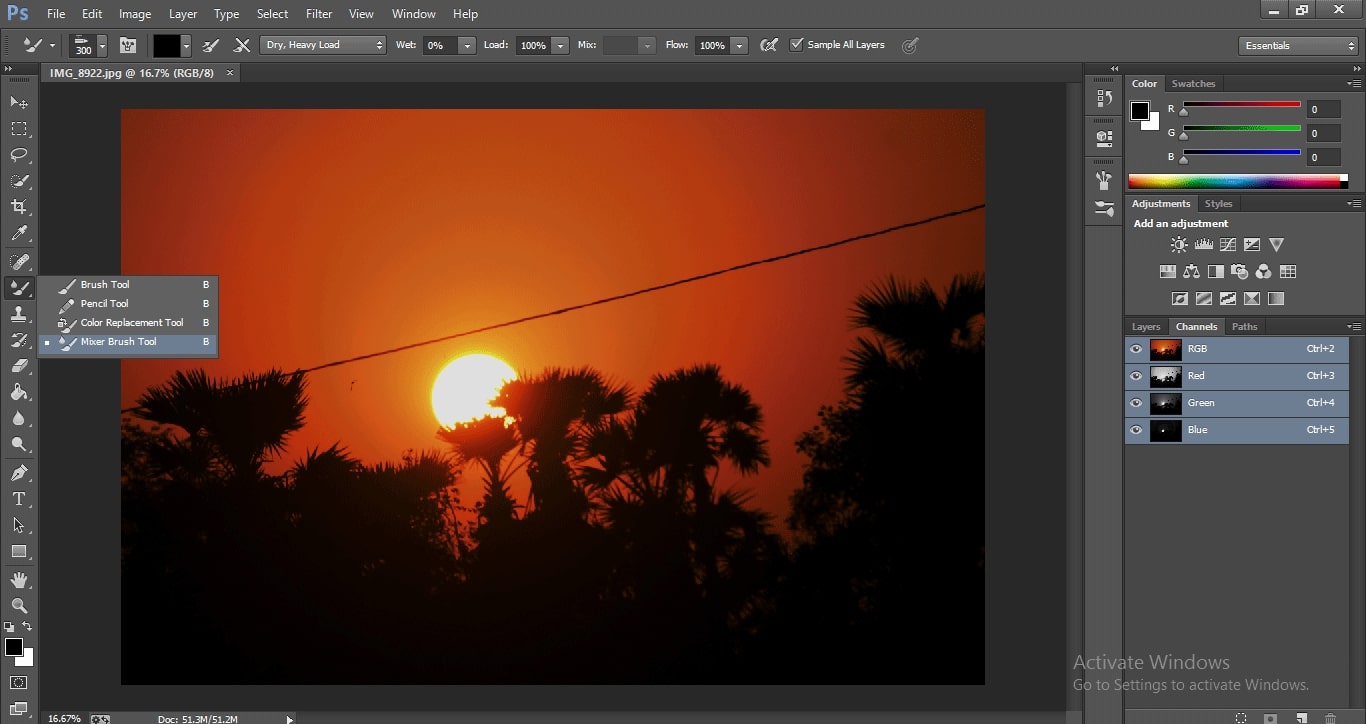Open the collapsed Brush Presets panel icon
Screen dimensions: 1366x724
tap(1104, 209)
